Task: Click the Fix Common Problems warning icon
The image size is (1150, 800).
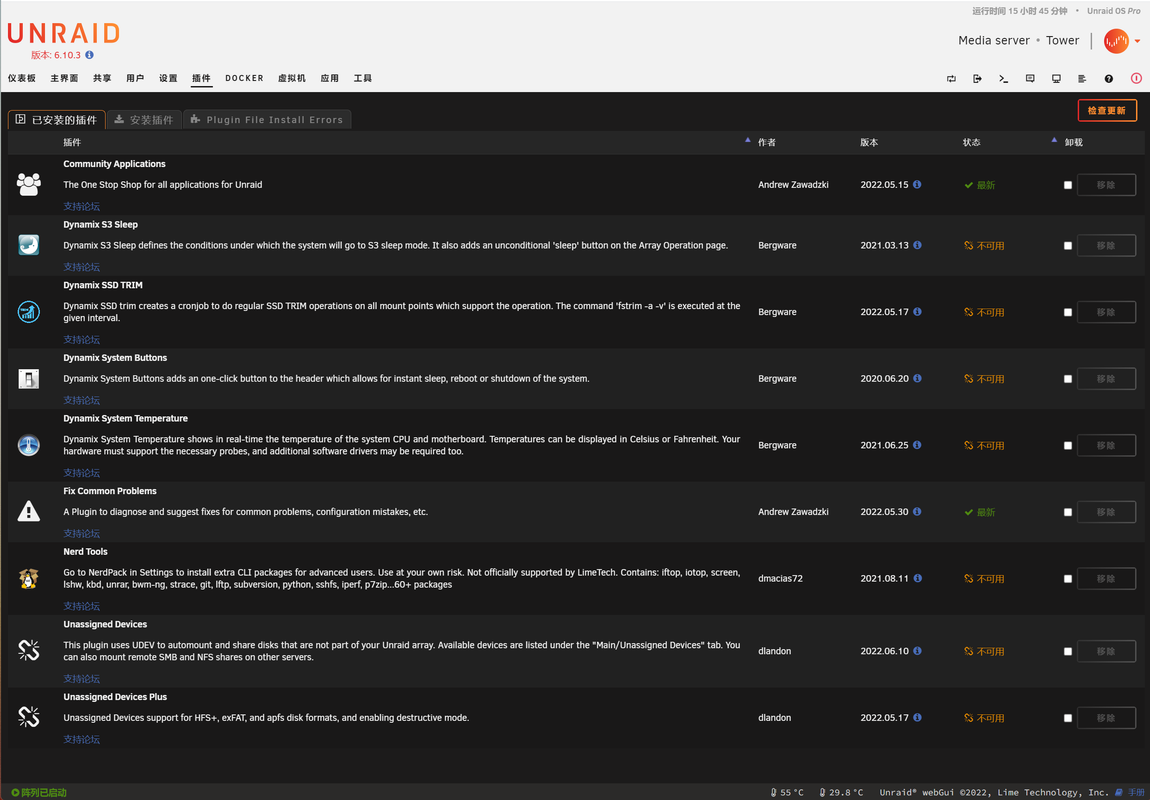Action: pyautogui.click(x=29, y=511)
